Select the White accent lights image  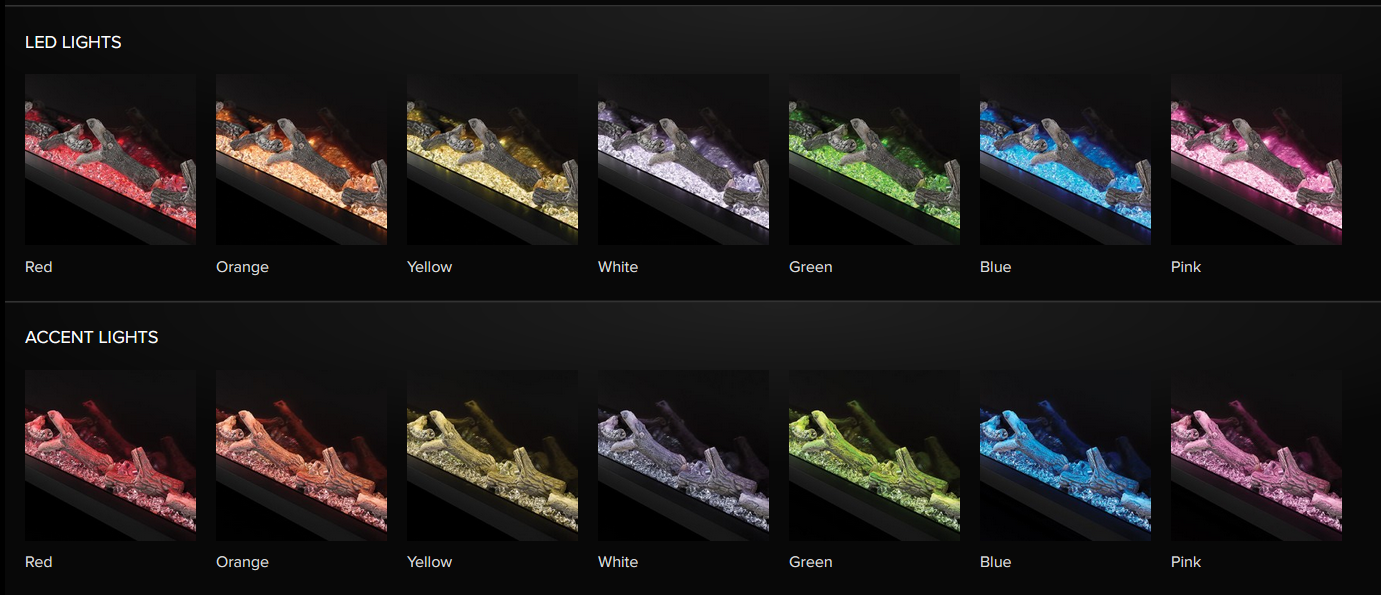tap(683, 455)
